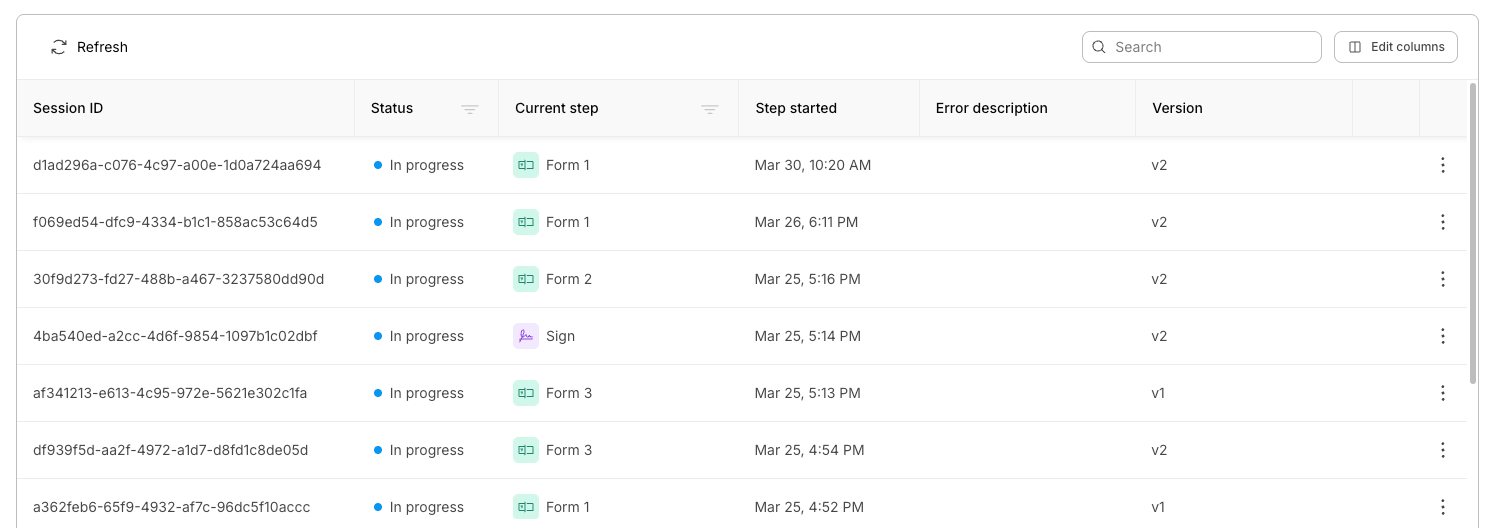Click the magnifier icon in Search box
The height and width of the screenshot is (528, 1494).
coord(1099,47)
